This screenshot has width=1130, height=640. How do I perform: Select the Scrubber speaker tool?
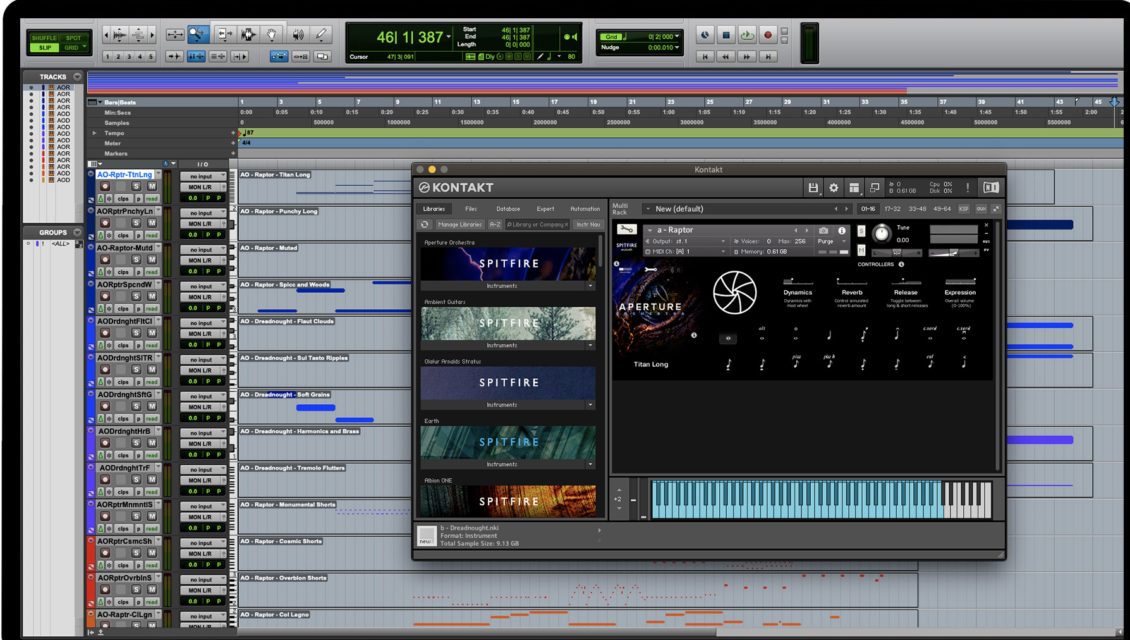point(298,35)
